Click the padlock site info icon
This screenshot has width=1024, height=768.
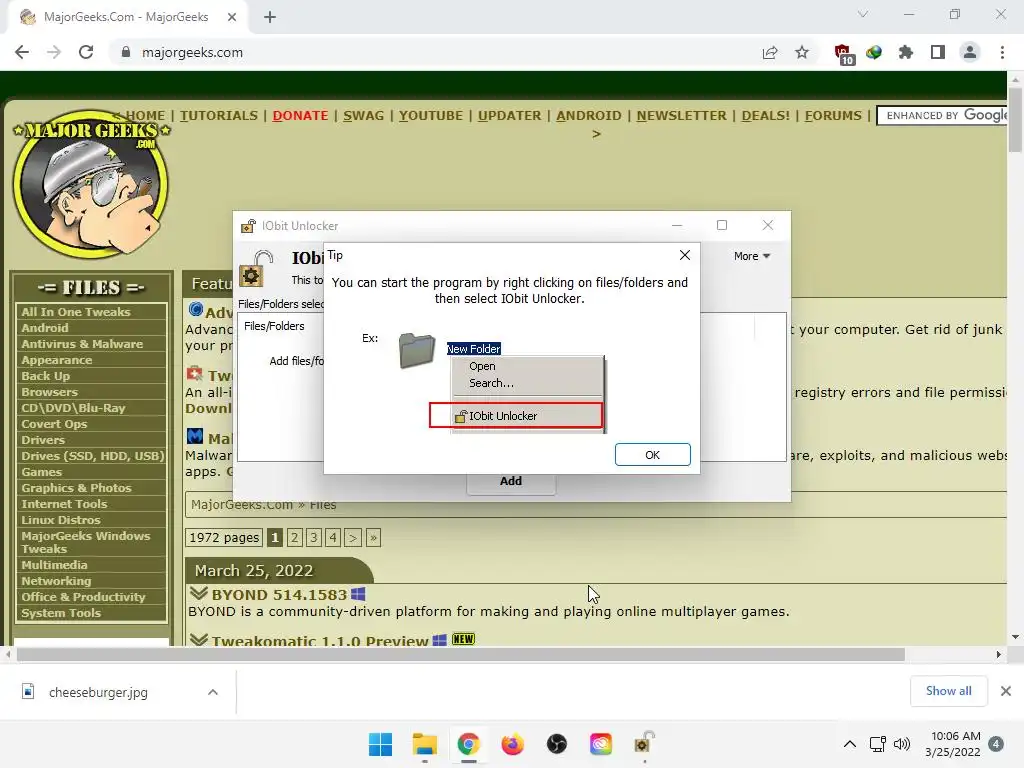tap(126, 52)
